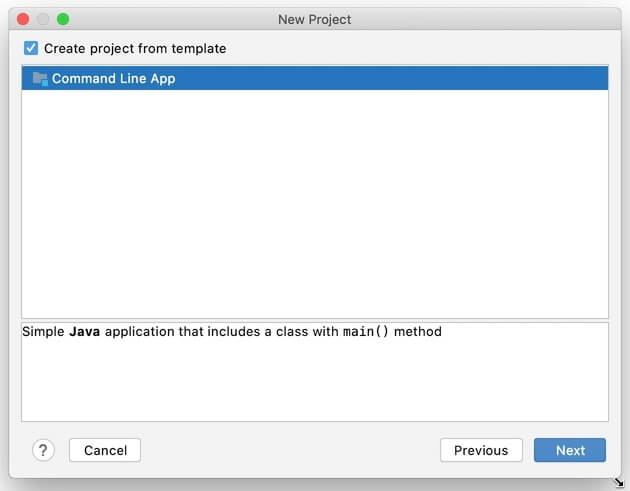
Task: Go back with the Previous button
Action: pos(481,450)
